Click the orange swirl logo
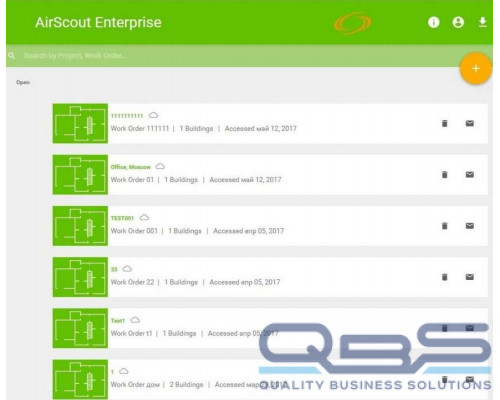This screenshot has width=500, height=400. [352, 23]
